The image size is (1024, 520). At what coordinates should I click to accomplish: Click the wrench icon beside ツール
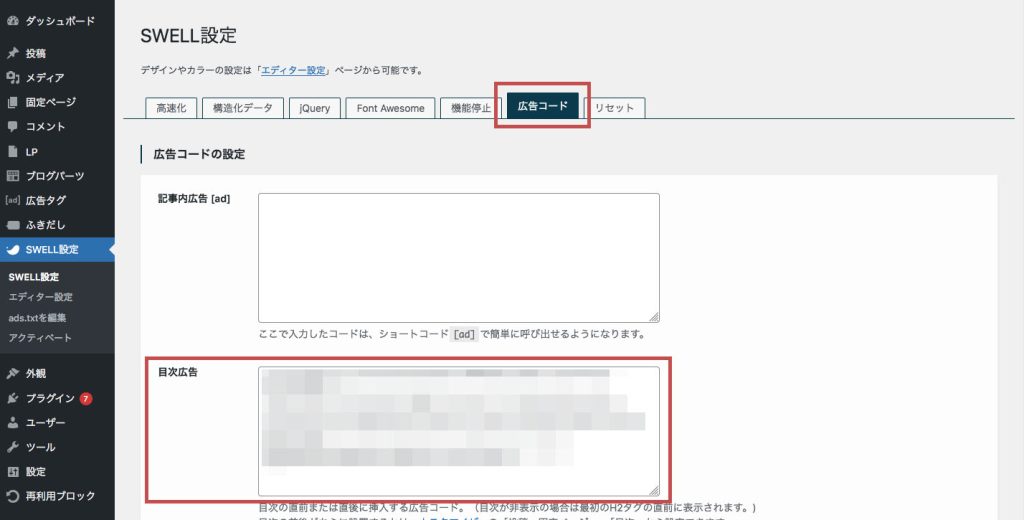pyautogui.click(x=12, y=447)
